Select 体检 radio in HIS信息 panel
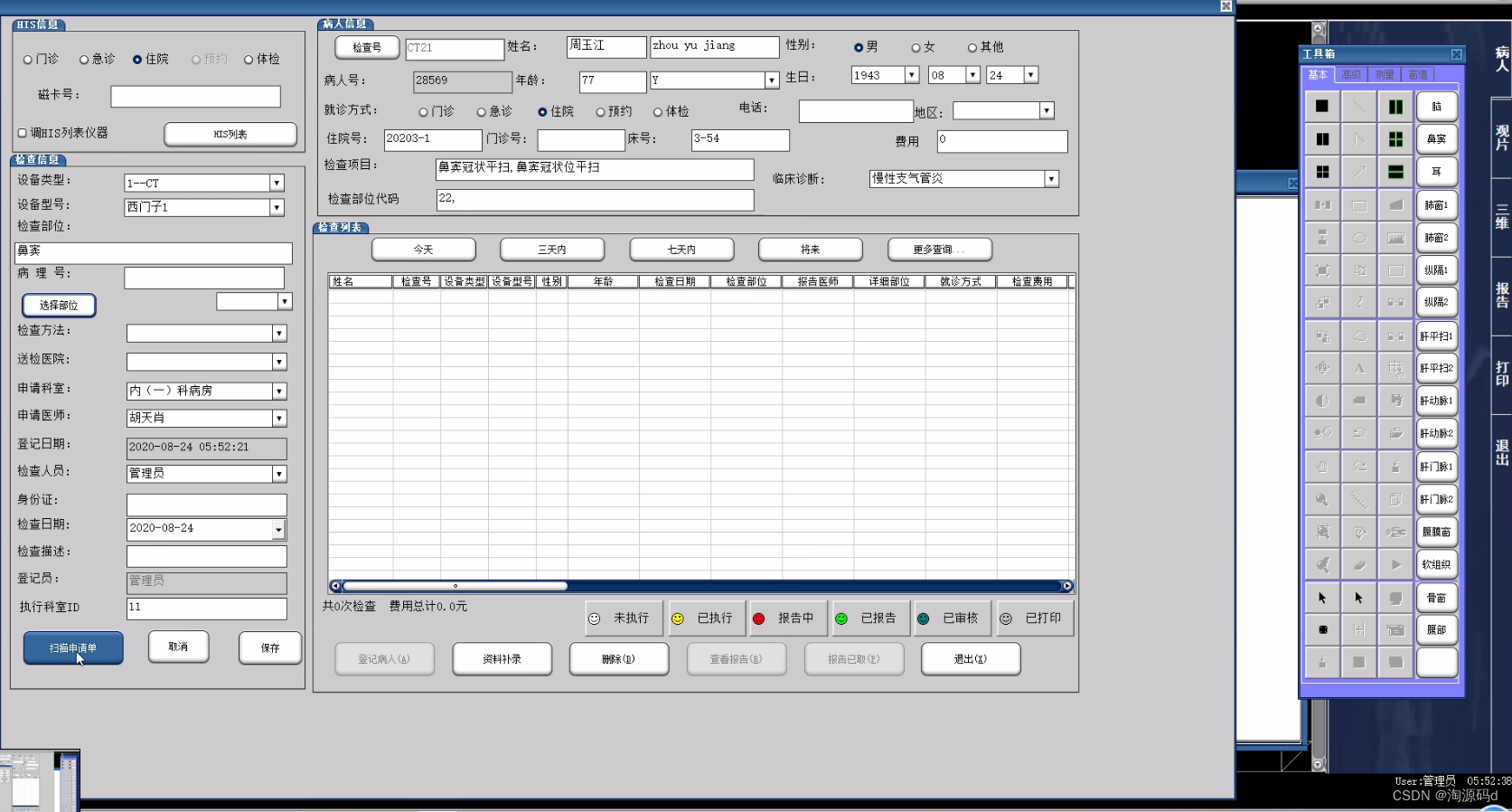 pyautogui.click(x=249, y=60)
